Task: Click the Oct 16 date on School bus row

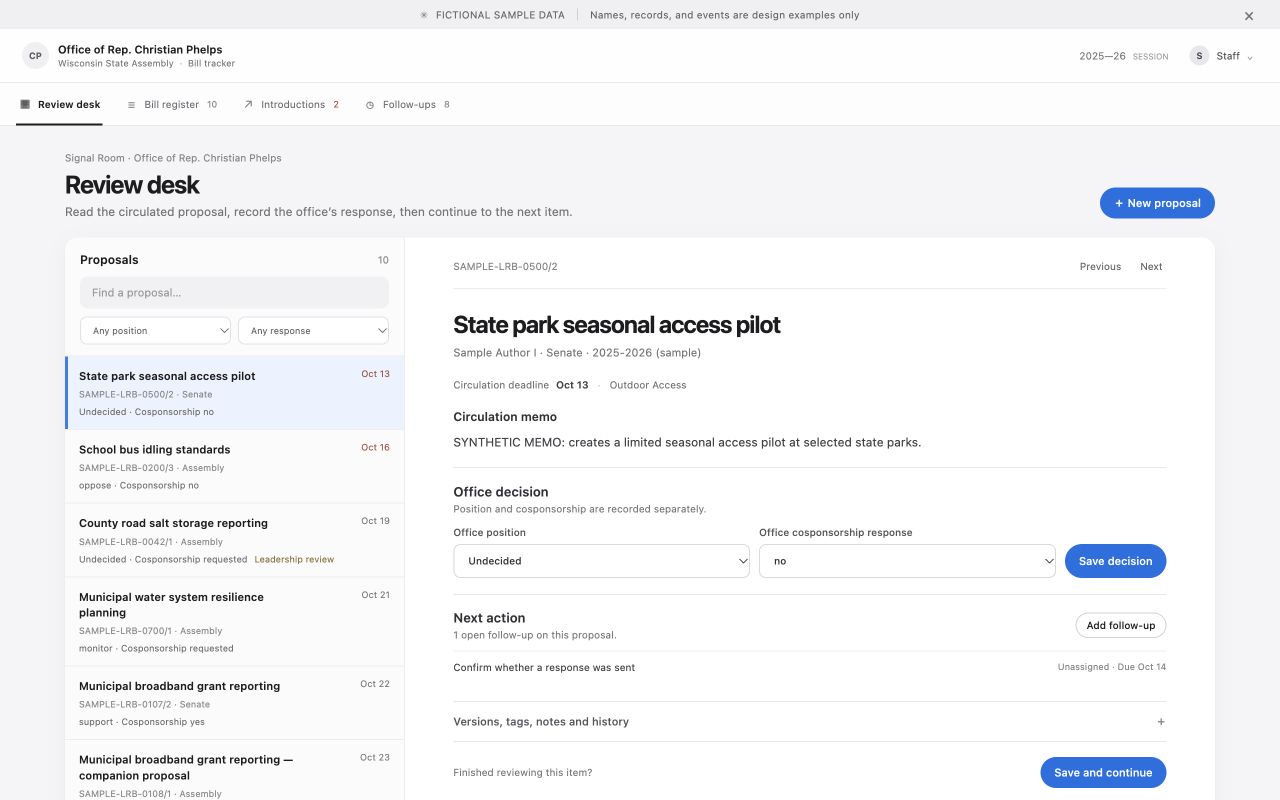Action: (x=375, y=448)
